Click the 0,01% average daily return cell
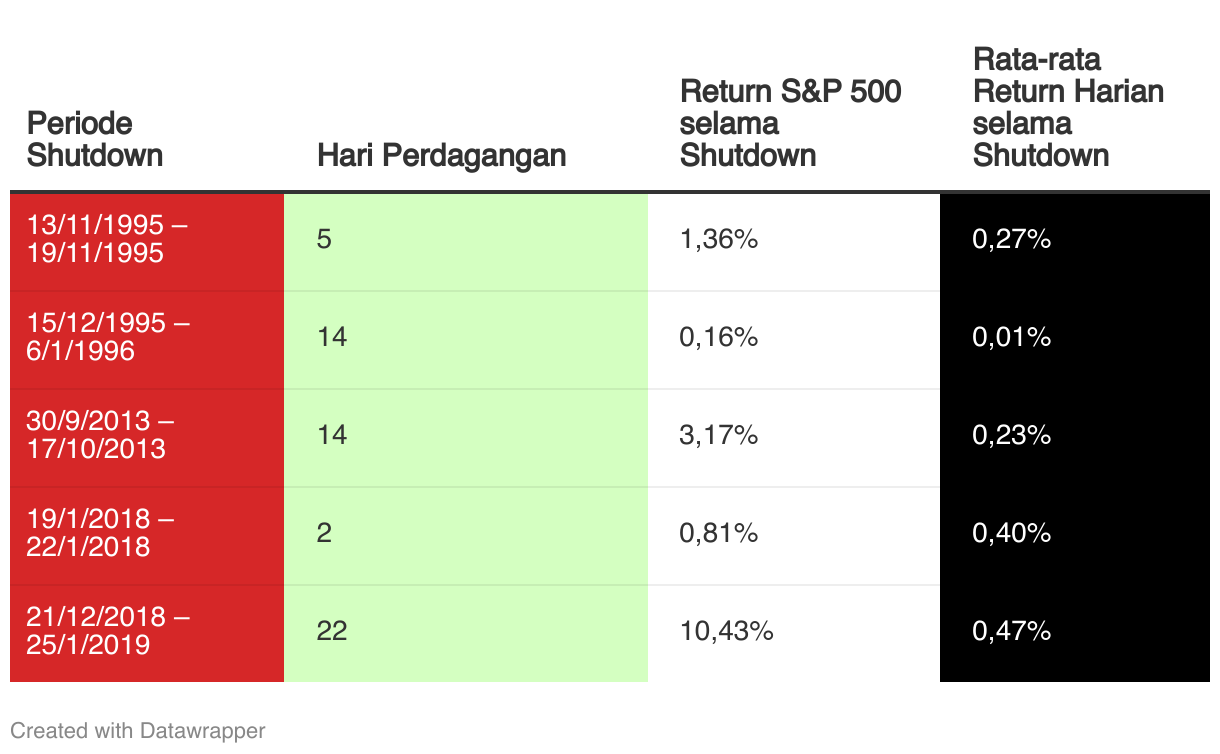This screenshot has width=1220, height=754. pos(1074,338)
